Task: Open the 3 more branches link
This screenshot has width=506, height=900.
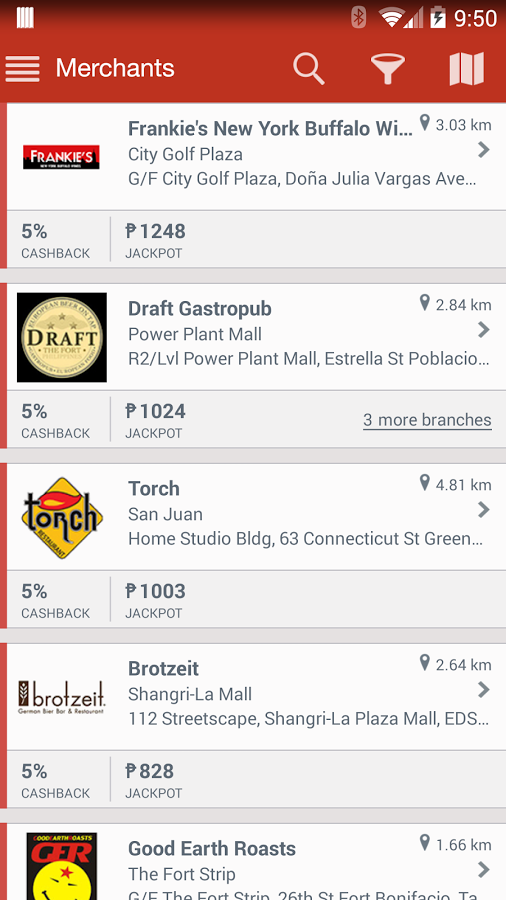Action: (x=427, y=420)
